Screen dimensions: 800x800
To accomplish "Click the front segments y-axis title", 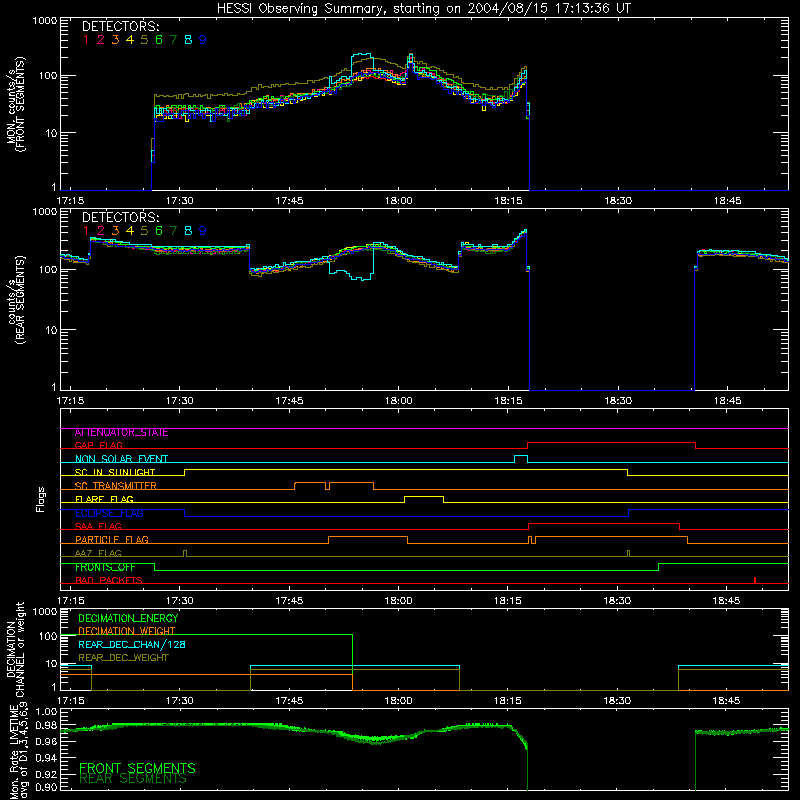I will (15, 105).
